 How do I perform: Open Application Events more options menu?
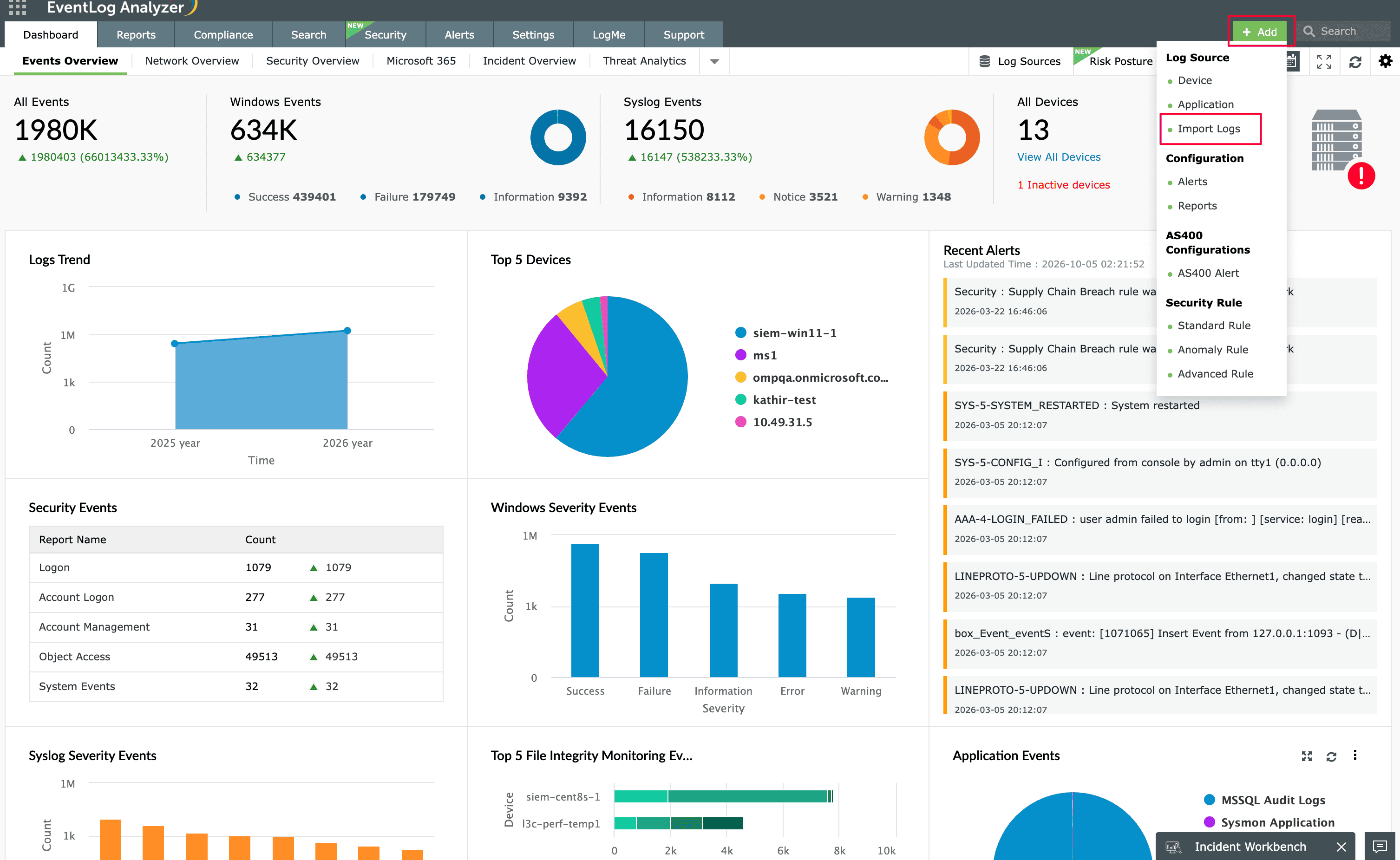click(1355, 756)
